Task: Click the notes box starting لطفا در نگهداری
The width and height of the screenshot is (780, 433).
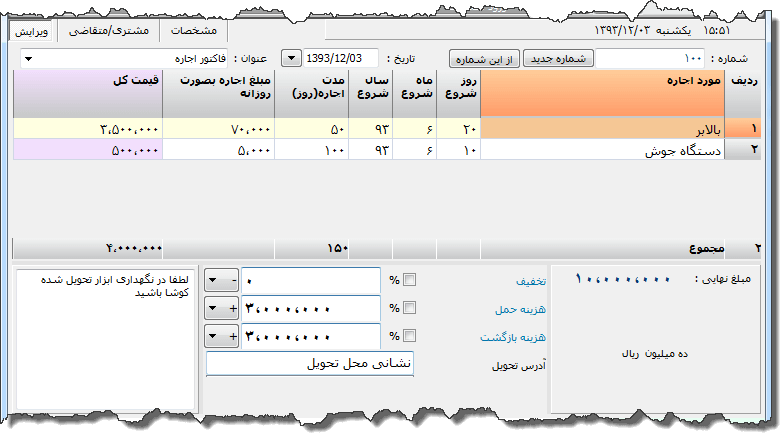Action: pos(105,339)
